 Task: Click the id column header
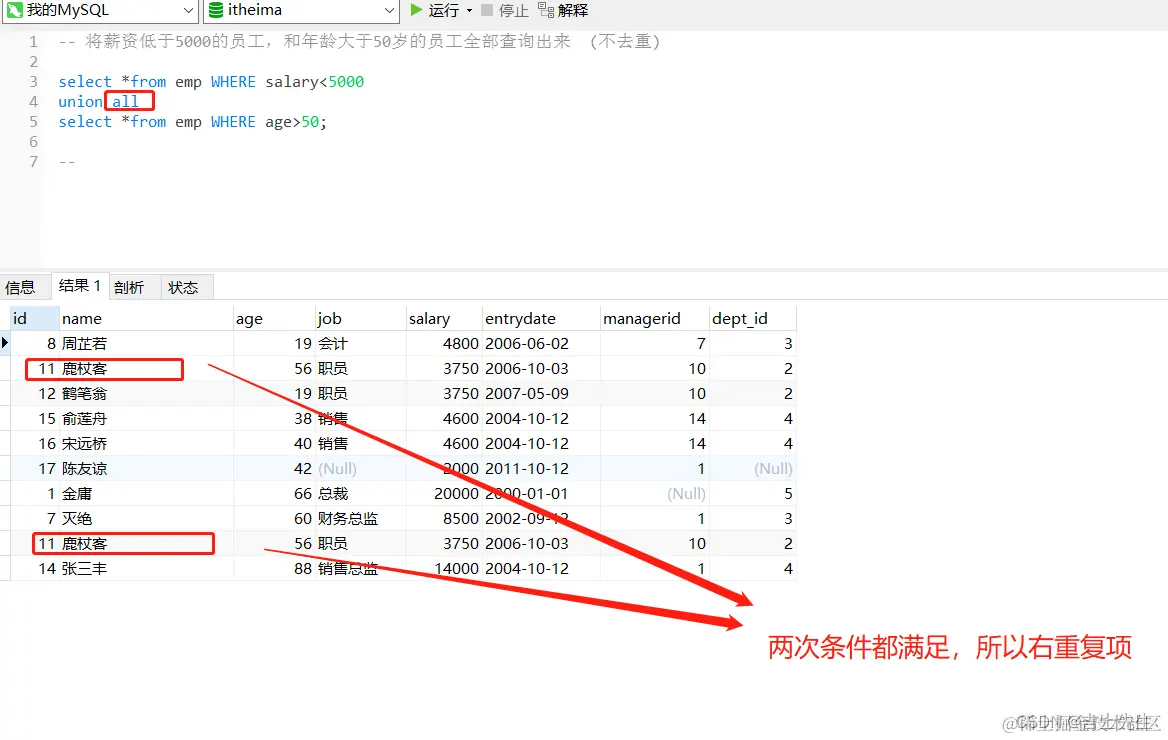34,318
